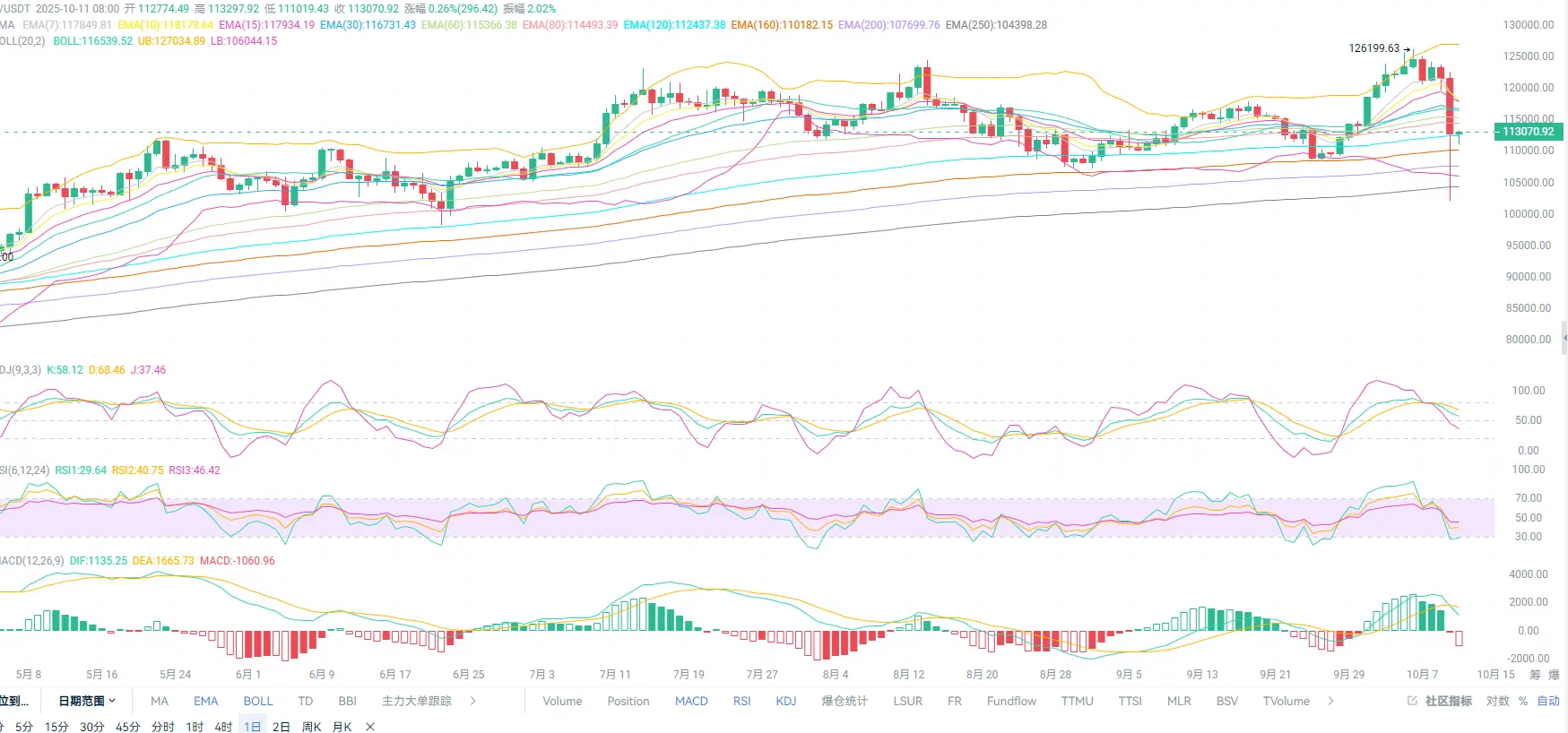
Task: Toggle the BBI indicator
Action: (x=348, y=701)
